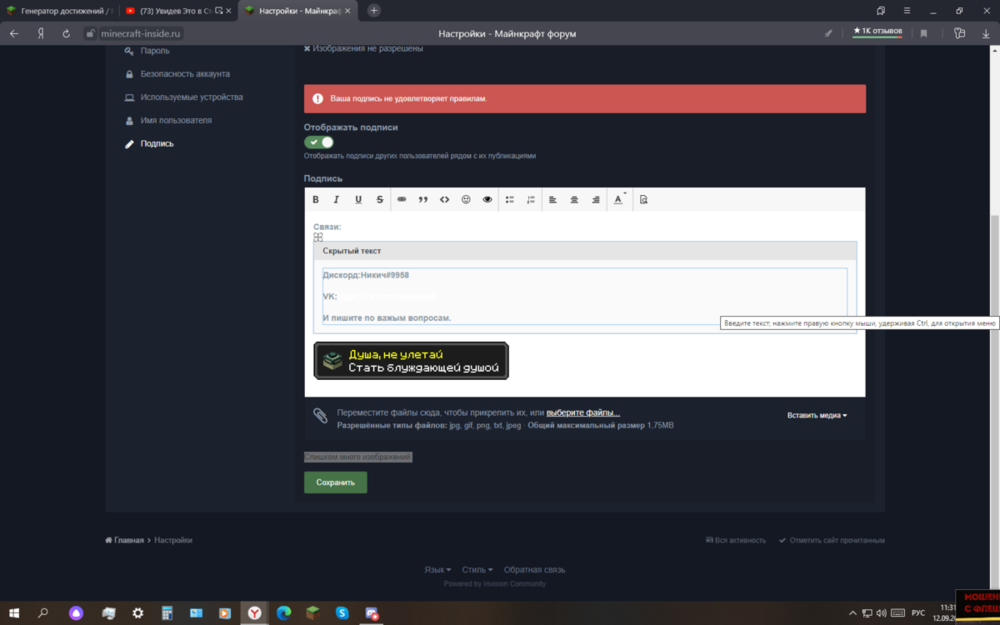Open browser downloads
This screenshot has width=1000, height=625.
coord(985,34)
